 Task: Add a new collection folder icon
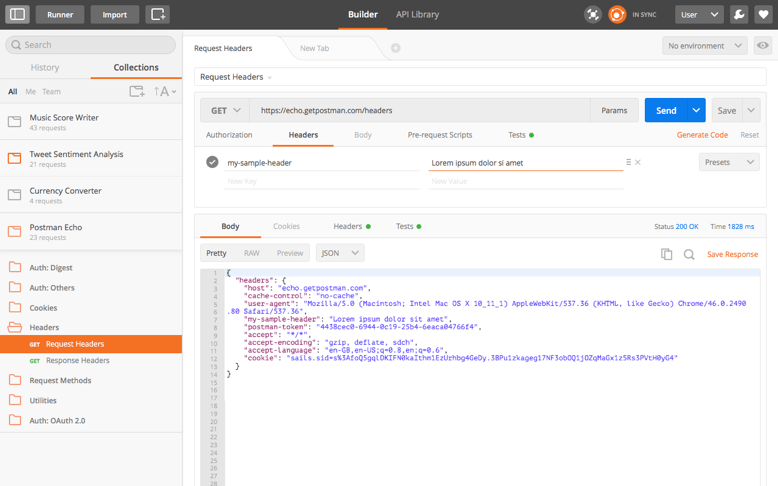coord(137,91)
